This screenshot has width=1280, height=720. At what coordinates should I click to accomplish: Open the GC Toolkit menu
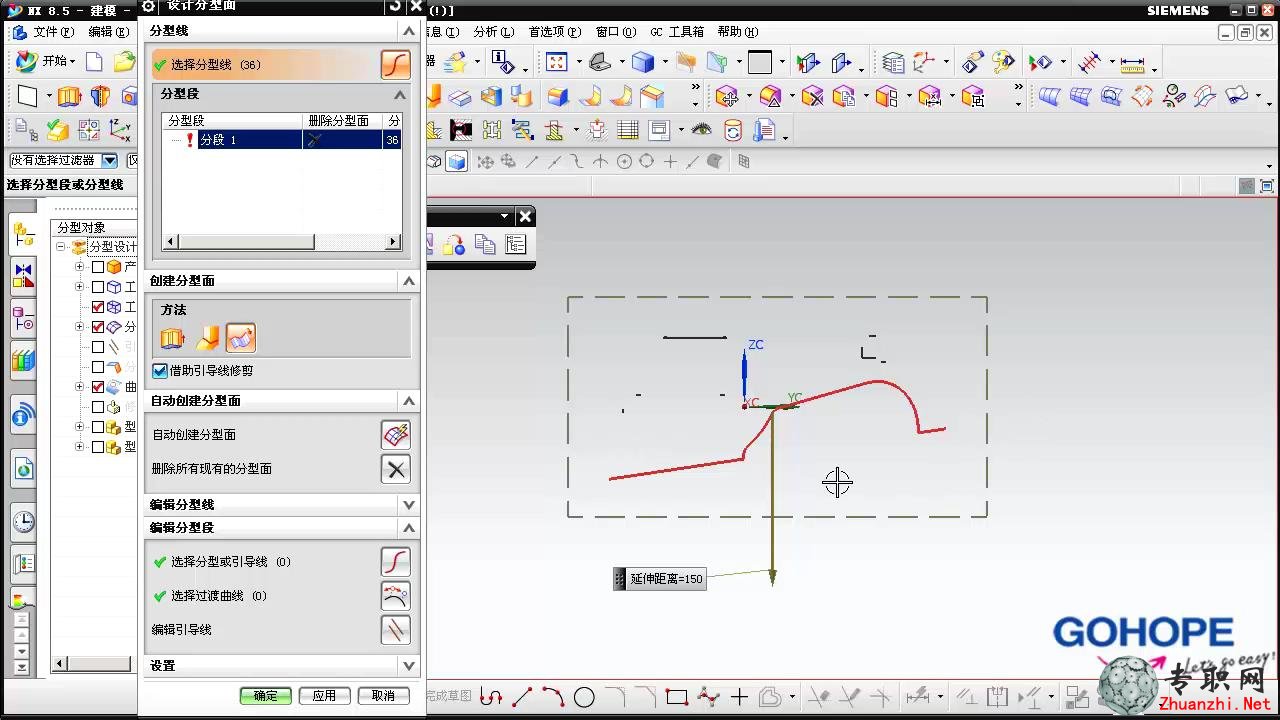pos(676,32)
